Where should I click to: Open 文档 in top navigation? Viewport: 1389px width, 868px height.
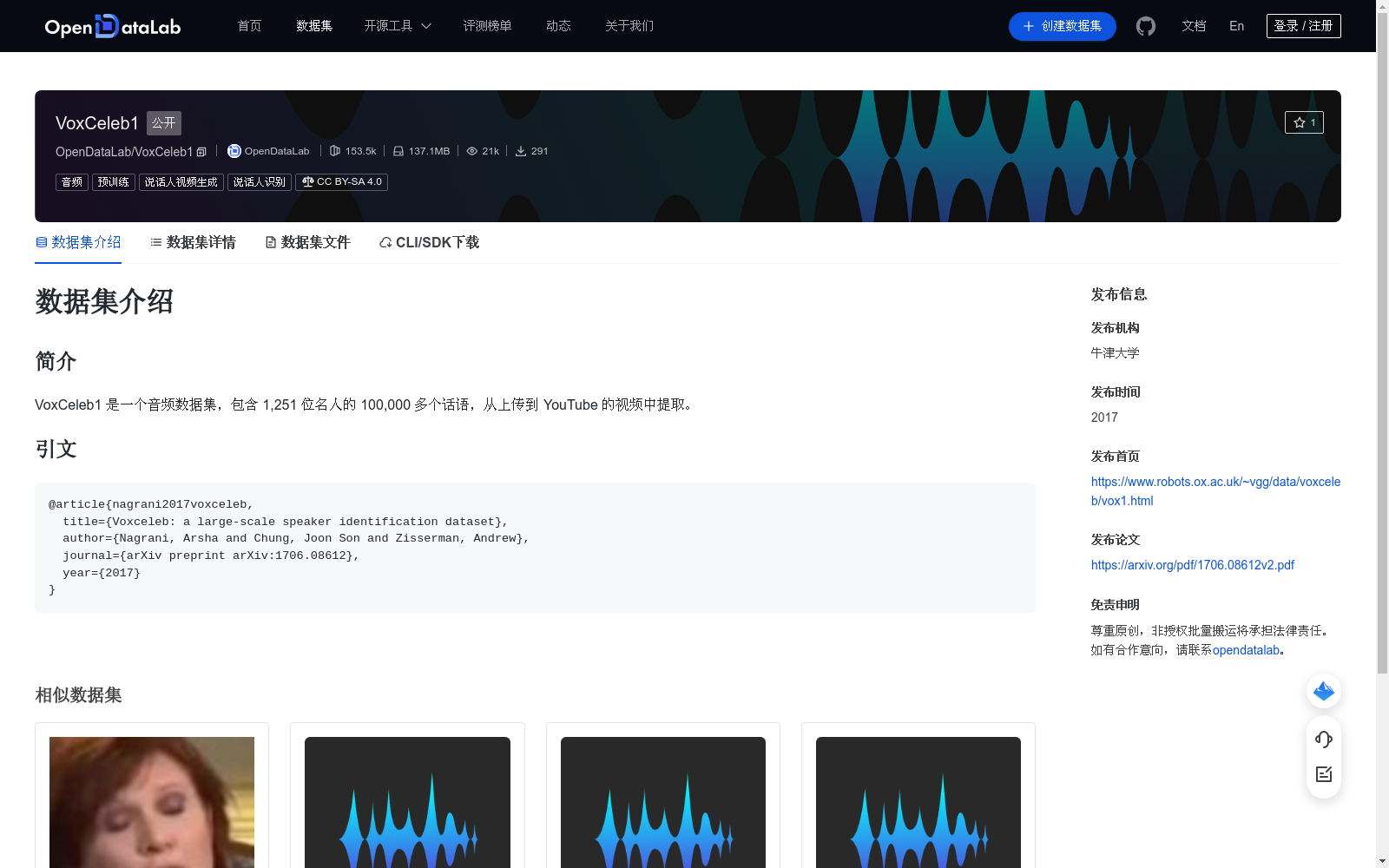pos(1194,26)
